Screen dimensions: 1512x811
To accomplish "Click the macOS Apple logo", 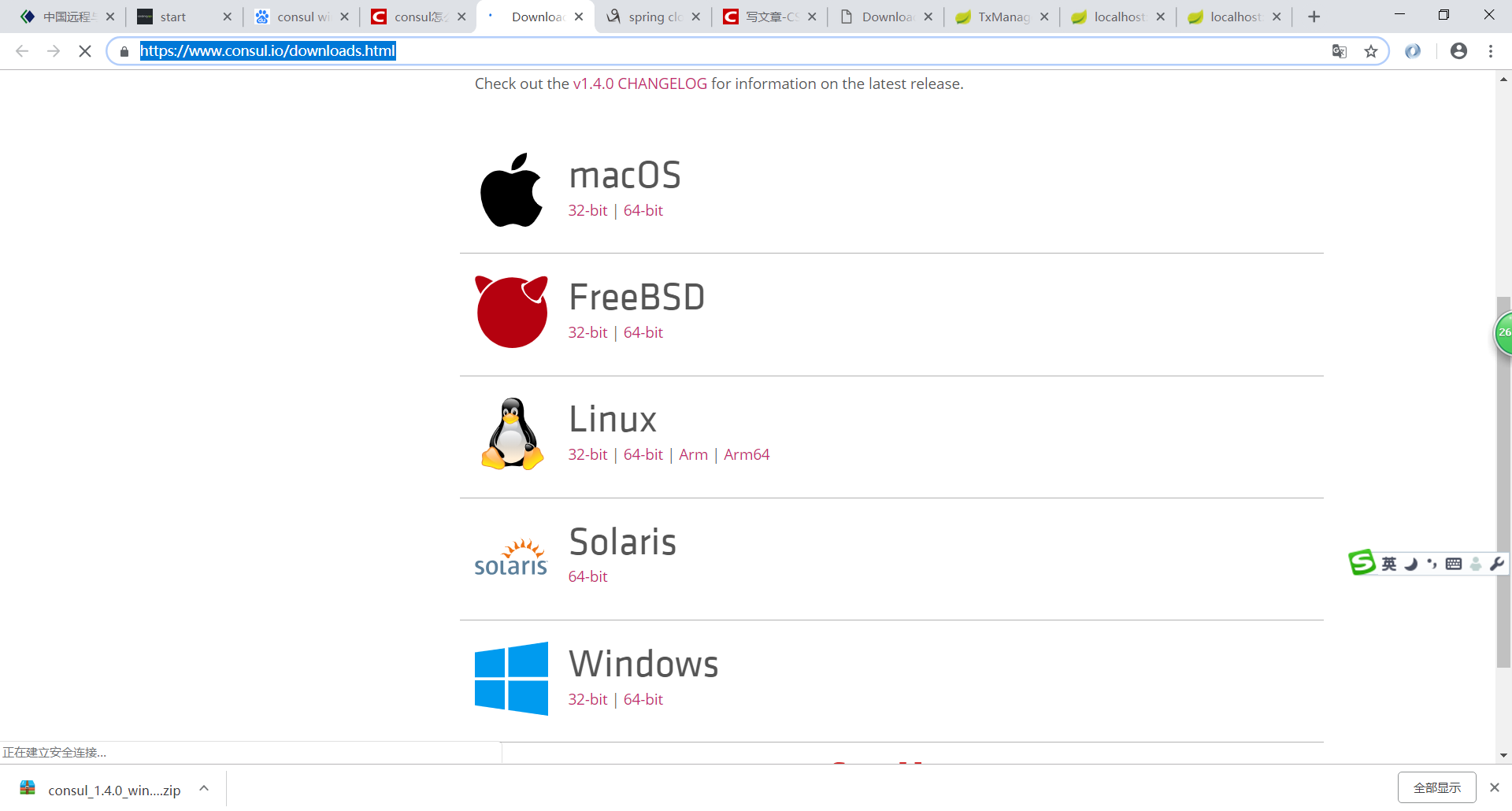I will click(511, 190).
